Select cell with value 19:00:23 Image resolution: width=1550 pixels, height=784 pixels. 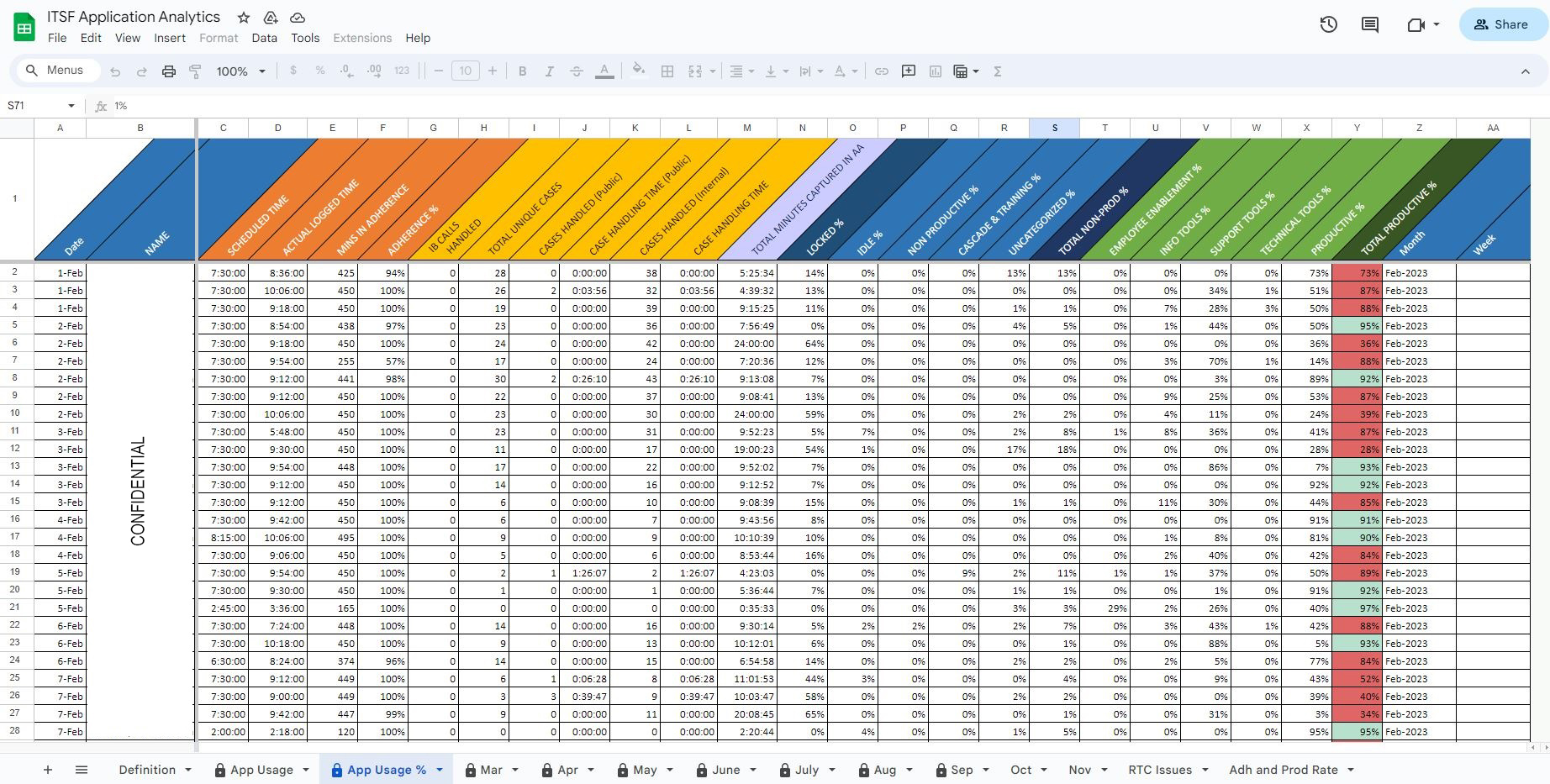click(747, 450)
